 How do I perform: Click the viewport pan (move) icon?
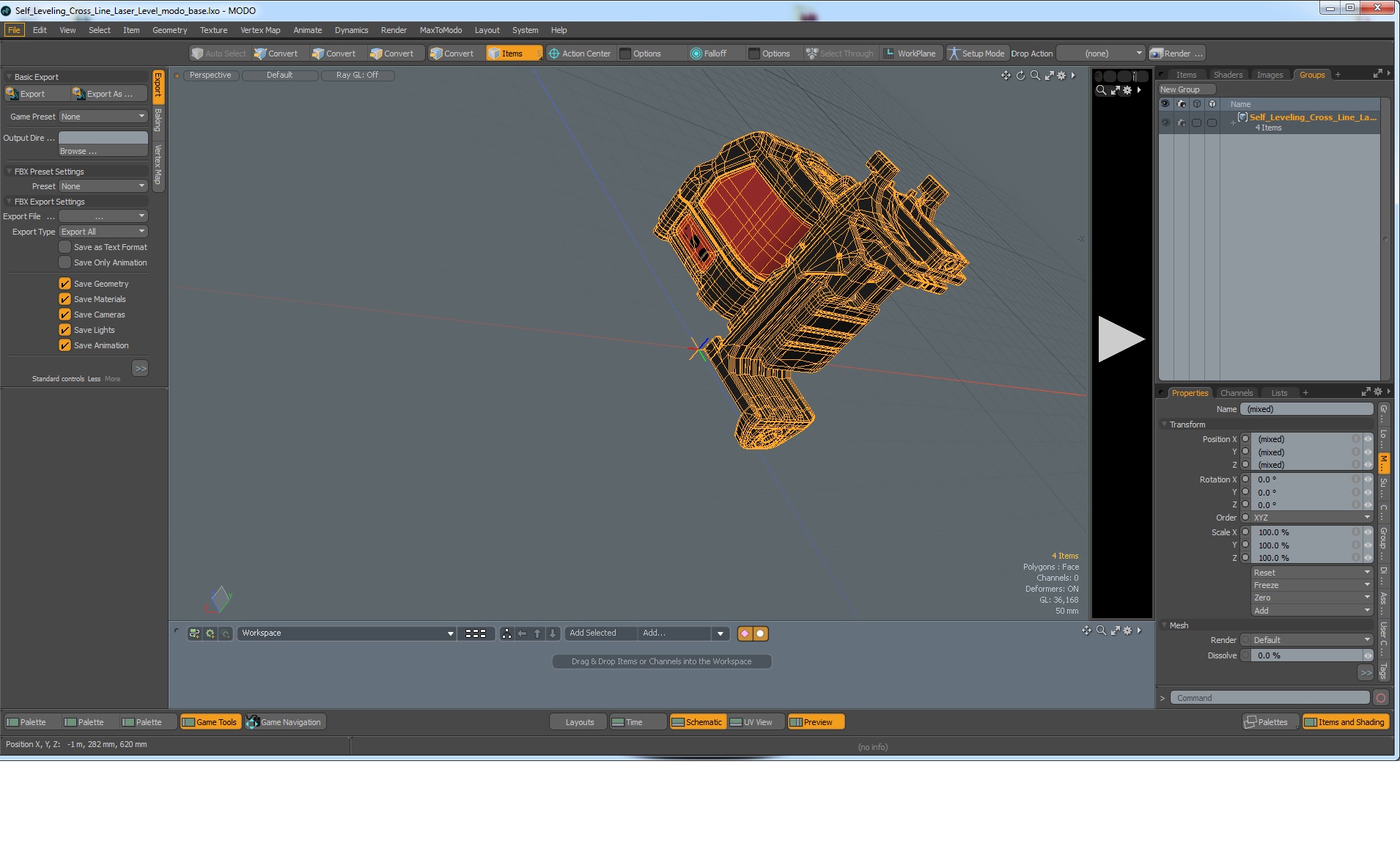[1006, 76]
